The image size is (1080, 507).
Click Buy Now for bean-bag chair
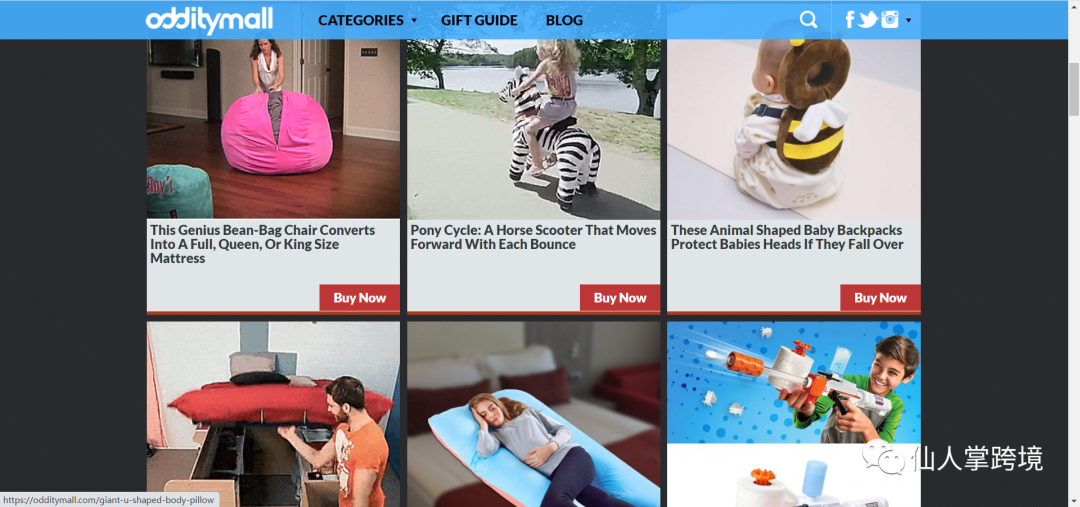(360, 298)
